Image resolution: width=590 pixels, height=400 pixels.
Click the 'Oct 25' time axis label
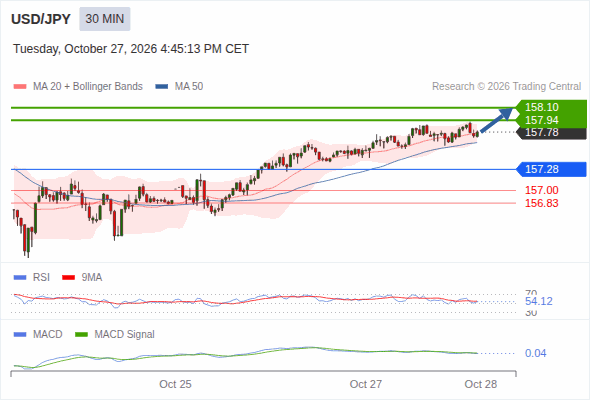175,384
